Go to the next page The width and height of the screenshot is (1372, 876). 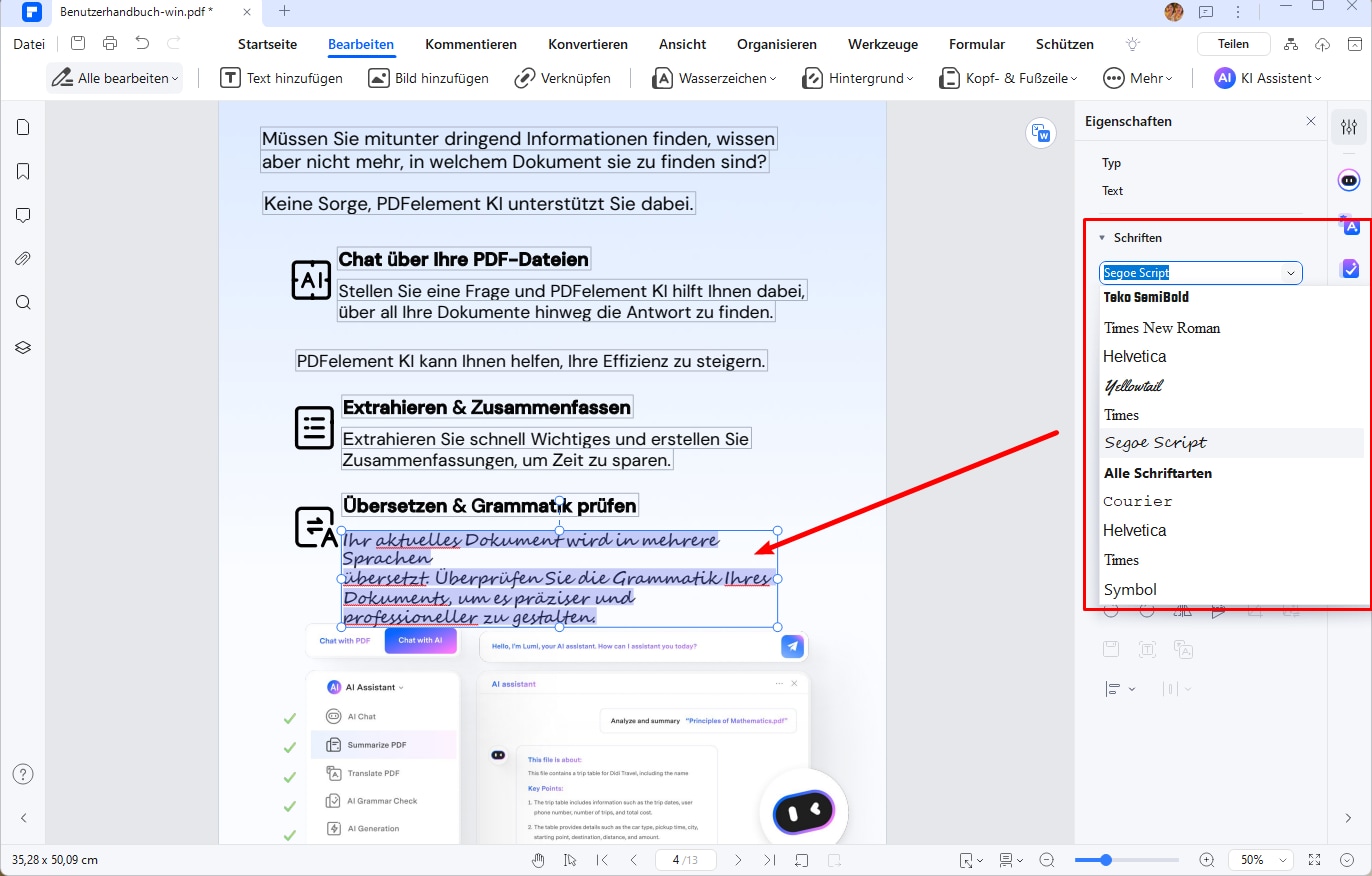tap(738, 860)
